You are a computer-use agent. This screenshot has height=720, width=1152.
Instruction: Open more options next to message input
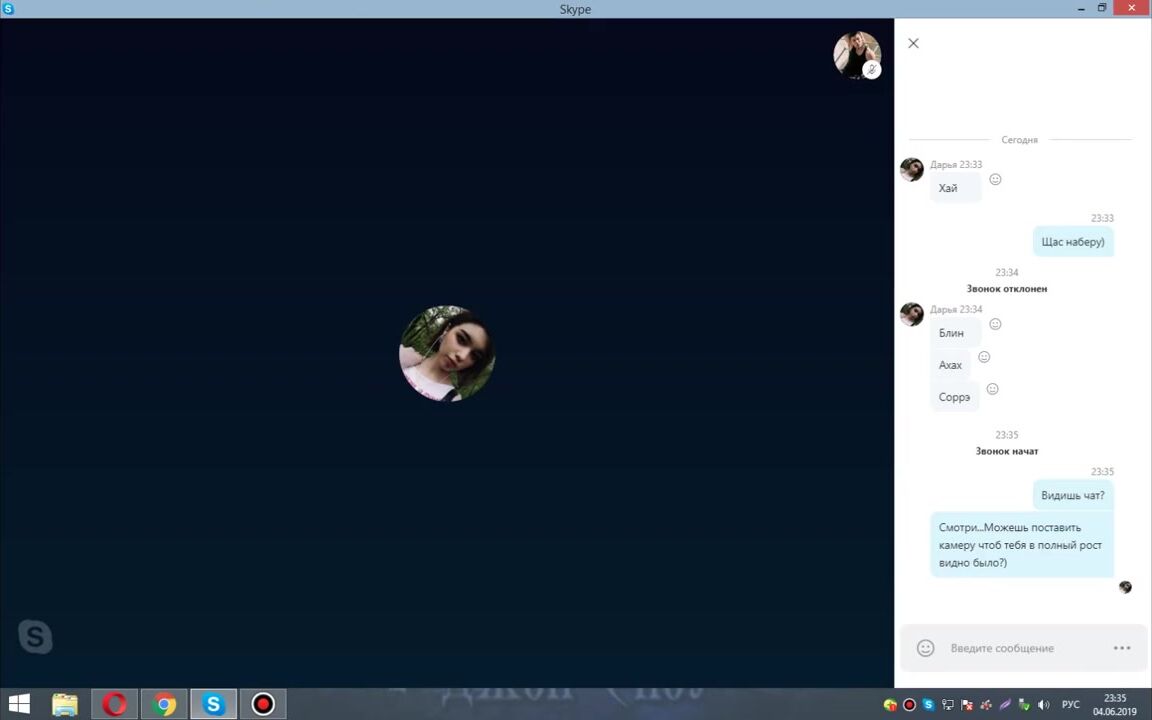pos(1122,648)
